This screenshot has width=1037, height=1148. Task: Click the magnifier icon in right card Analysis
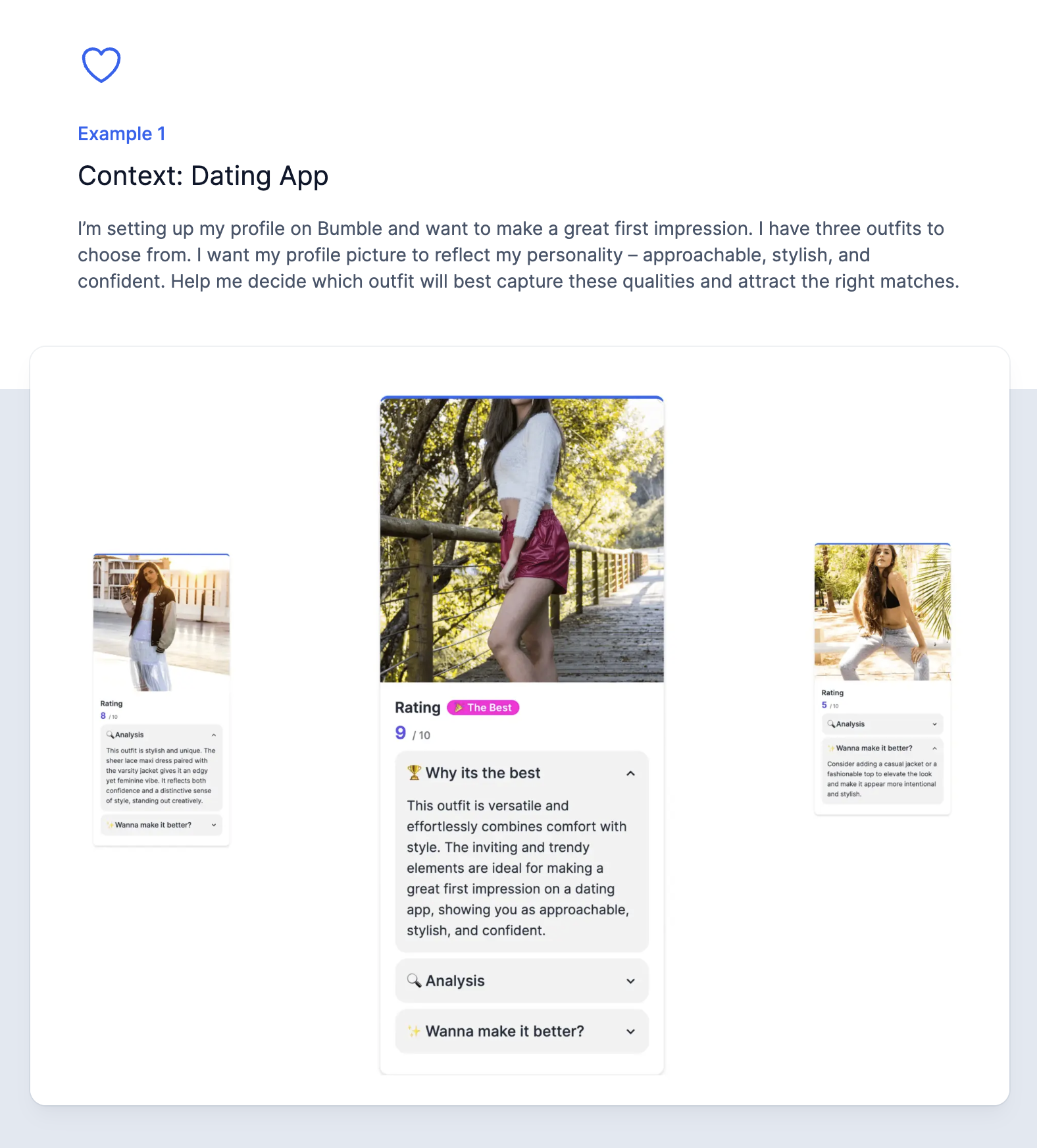point(831,724)
